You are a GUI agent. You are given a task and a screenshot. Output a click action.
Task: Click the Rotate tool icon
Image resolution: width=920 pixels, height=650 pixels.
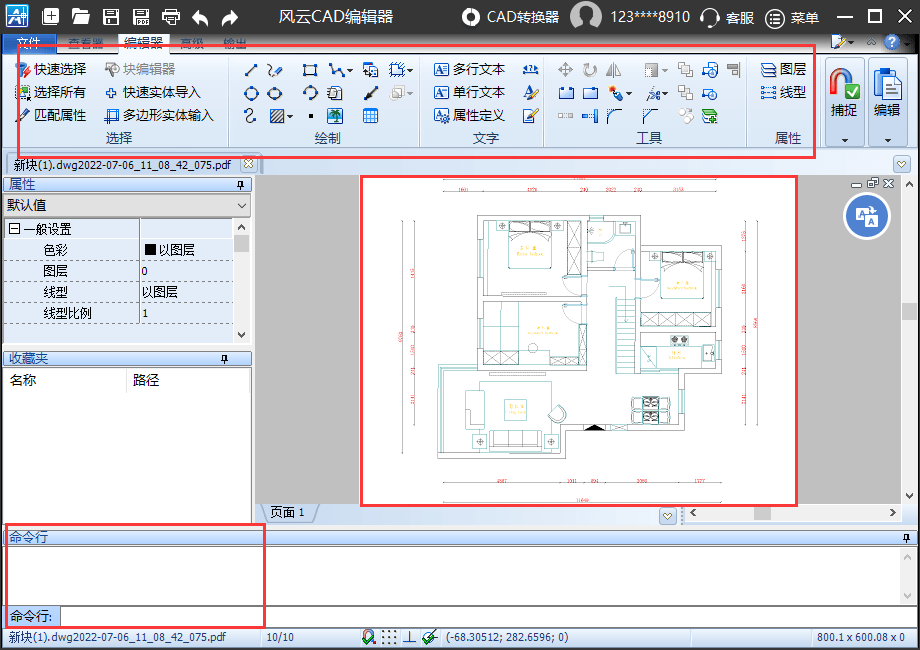(x=590, y=70)
